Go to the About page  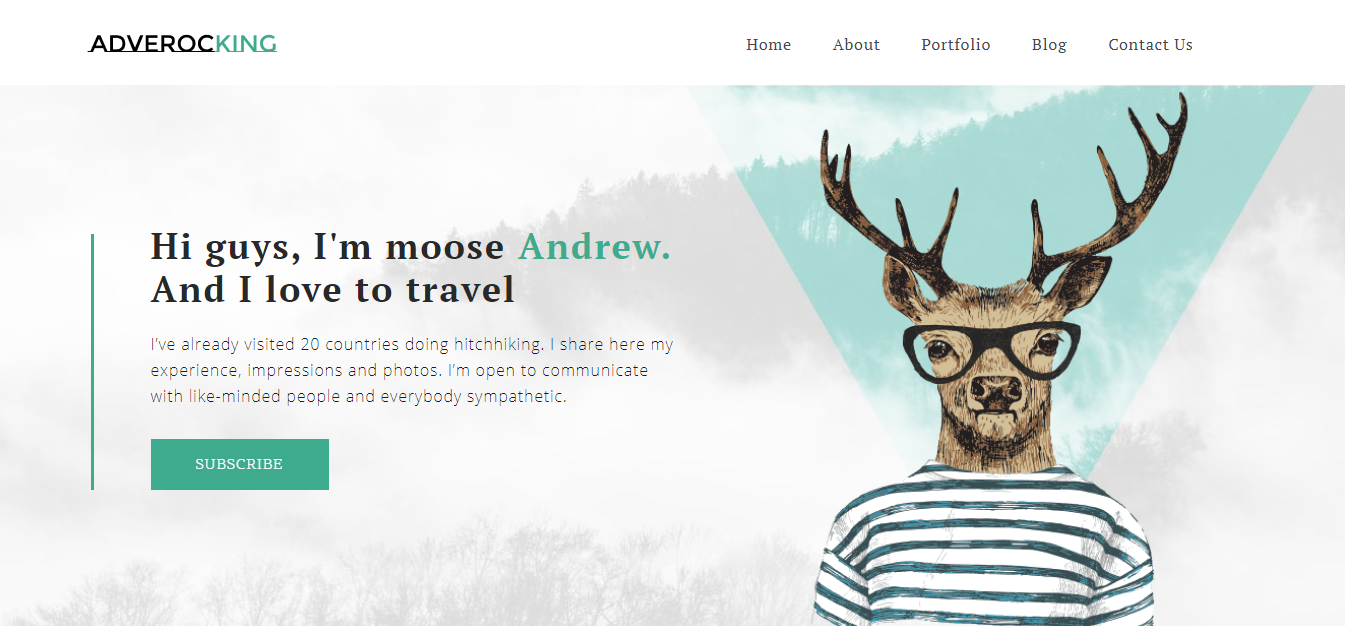(x=856, y=45)
